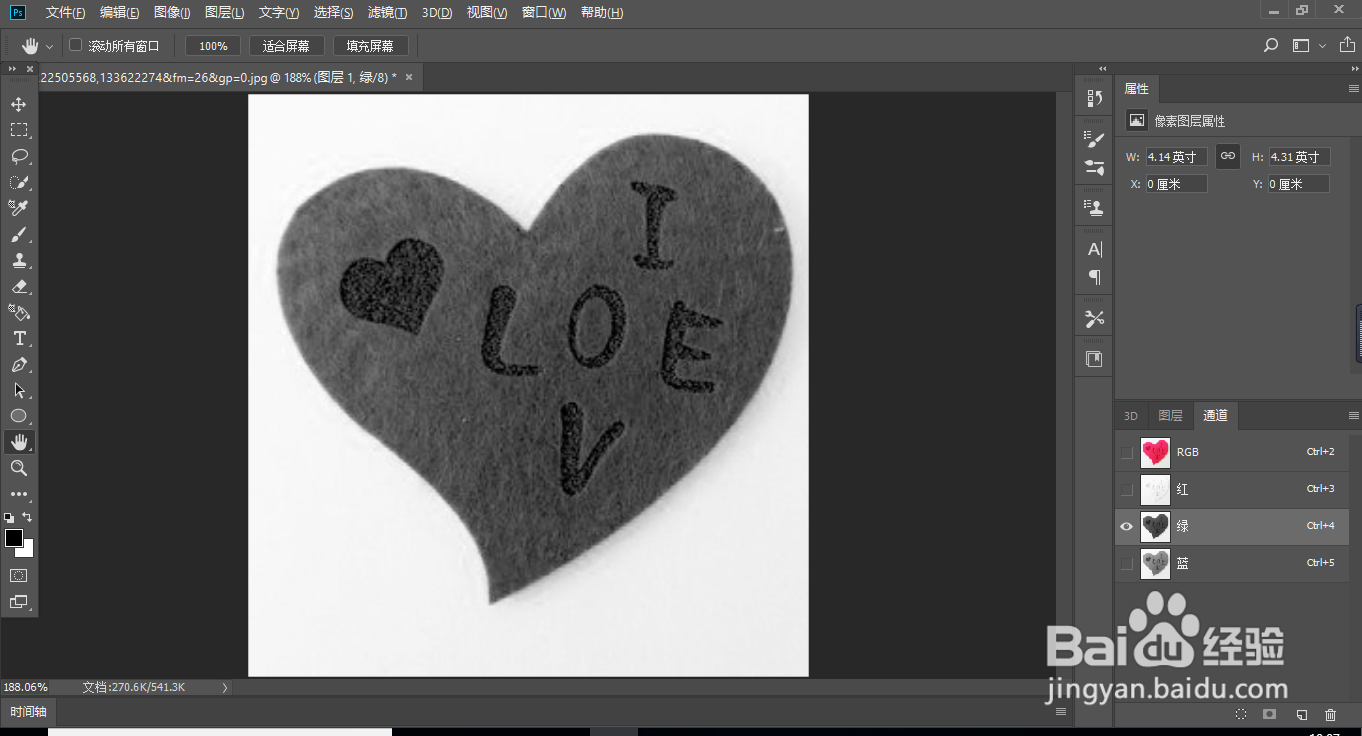The height and width of the screenshot is (736, 1362).
Task: Select the Brush tool
Action: 19,235
